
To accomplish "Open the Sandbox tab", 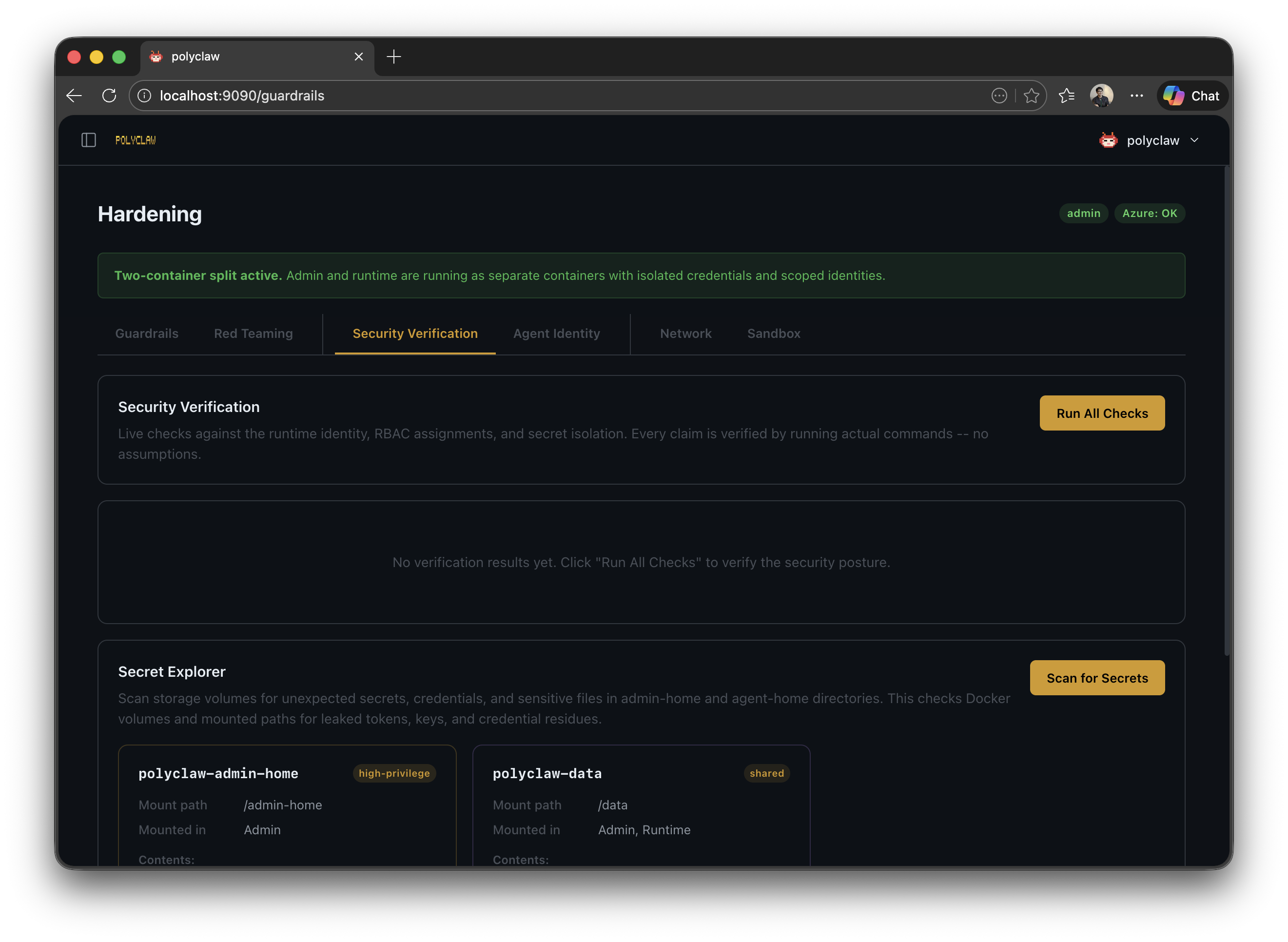I will pos(773,334).
